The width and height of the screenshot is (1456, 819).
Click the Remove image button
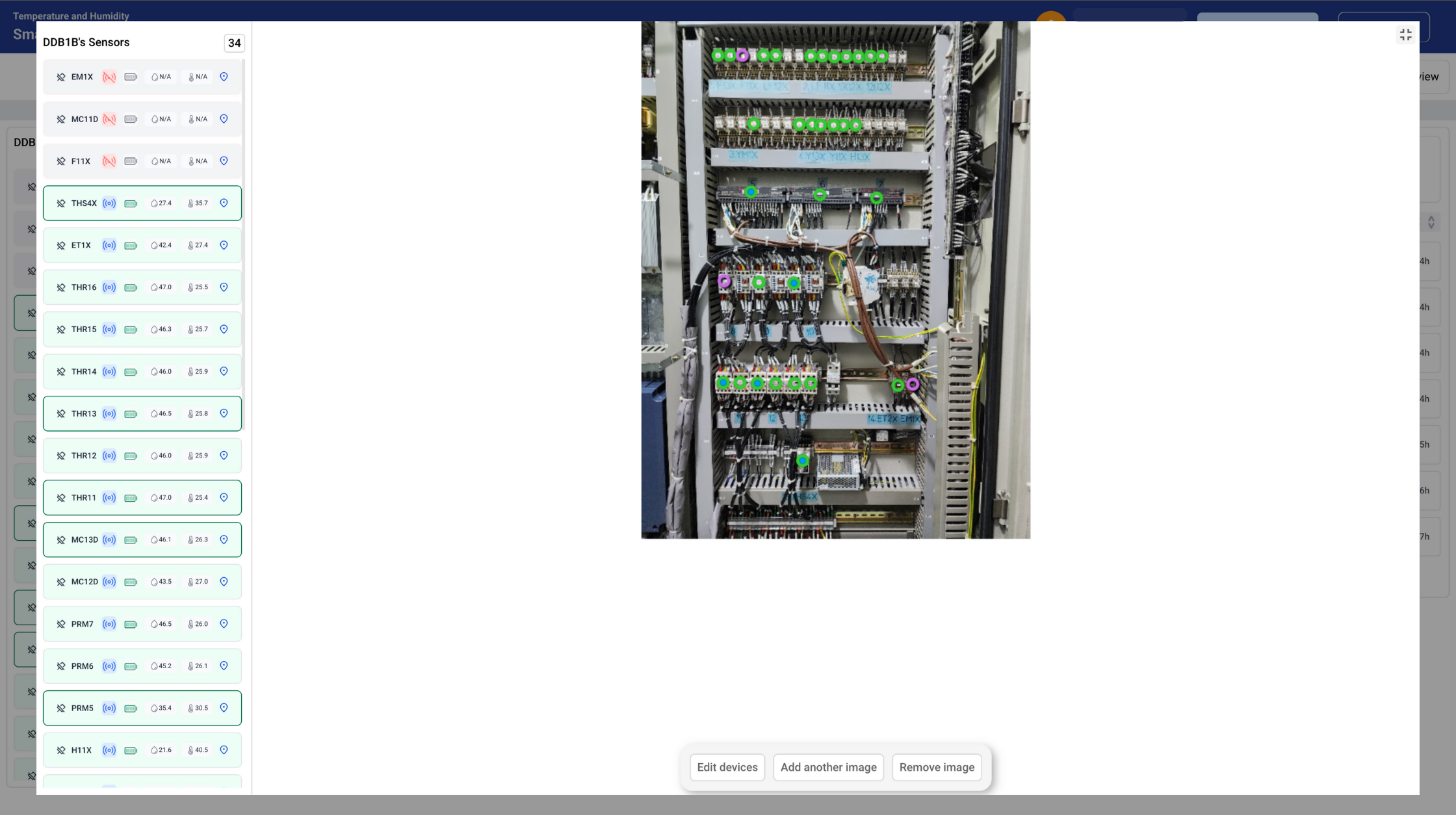coord(937,768)
